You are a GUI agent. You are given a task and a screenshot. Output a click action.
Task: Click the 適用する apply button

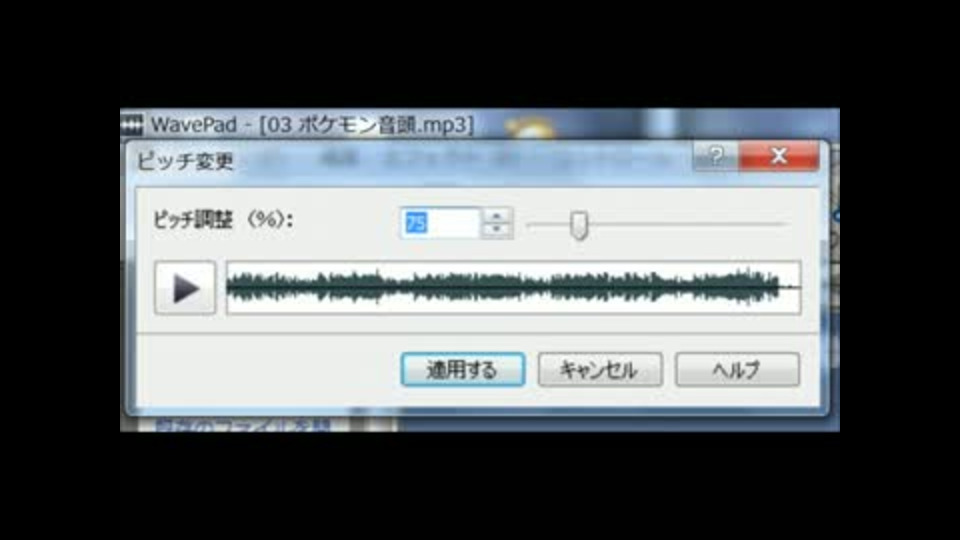(x=463, y=369)
